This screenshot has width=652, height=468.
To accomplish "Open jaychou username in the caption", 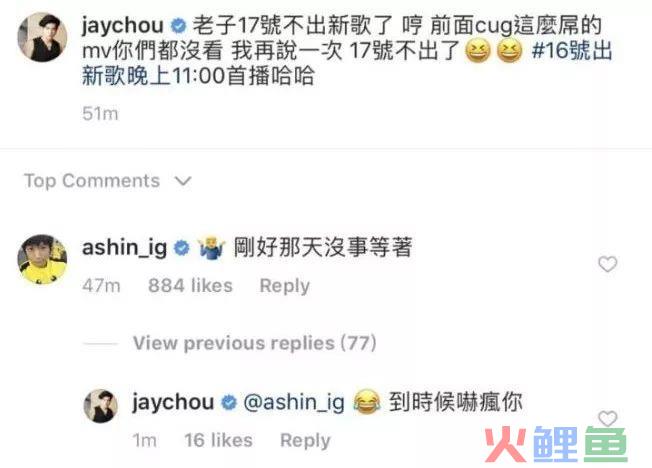I will click(x=123, y=26).
